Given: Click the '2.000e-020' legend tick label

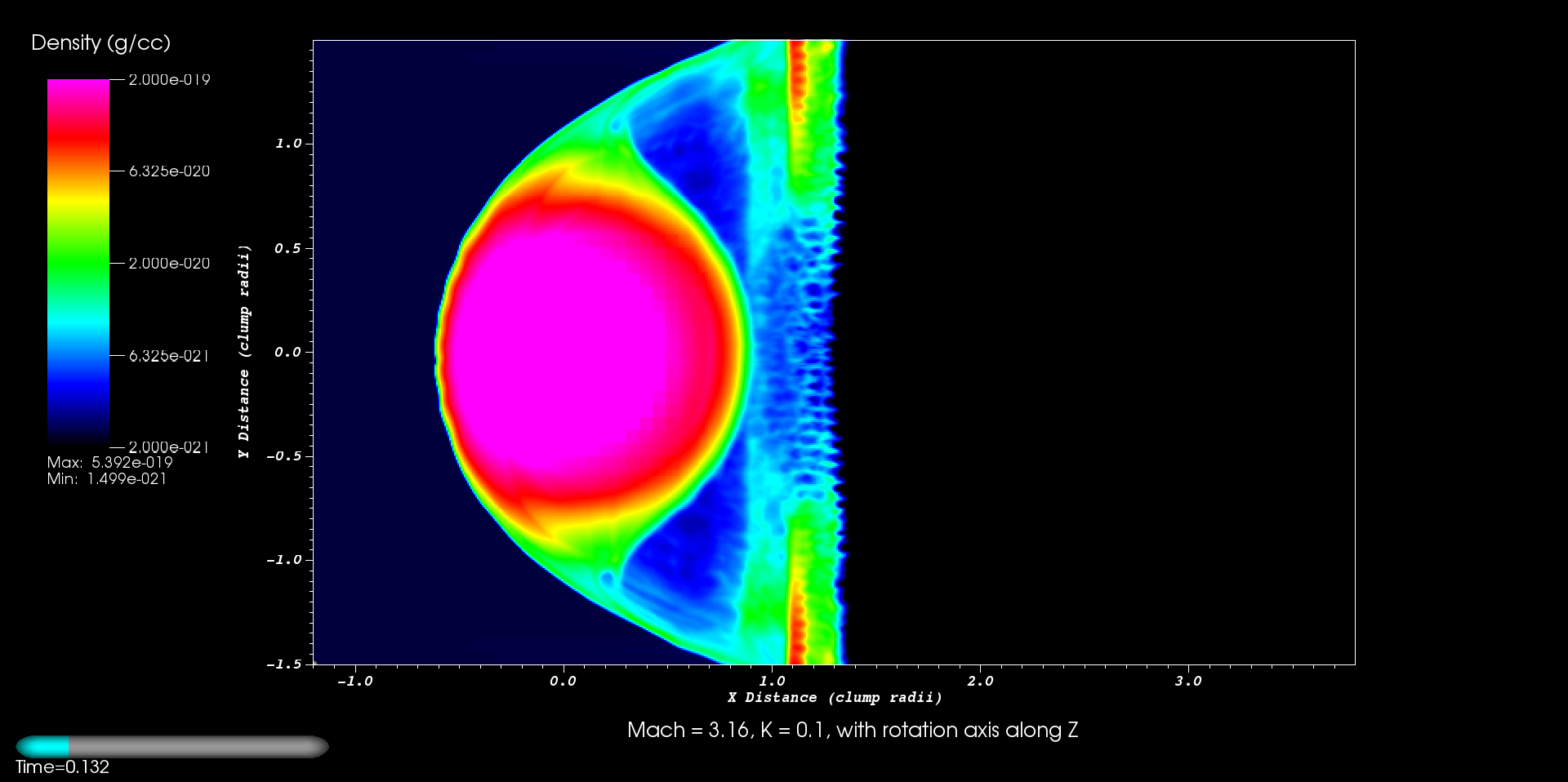Looking at the screenshot, I should click(169, 263).
